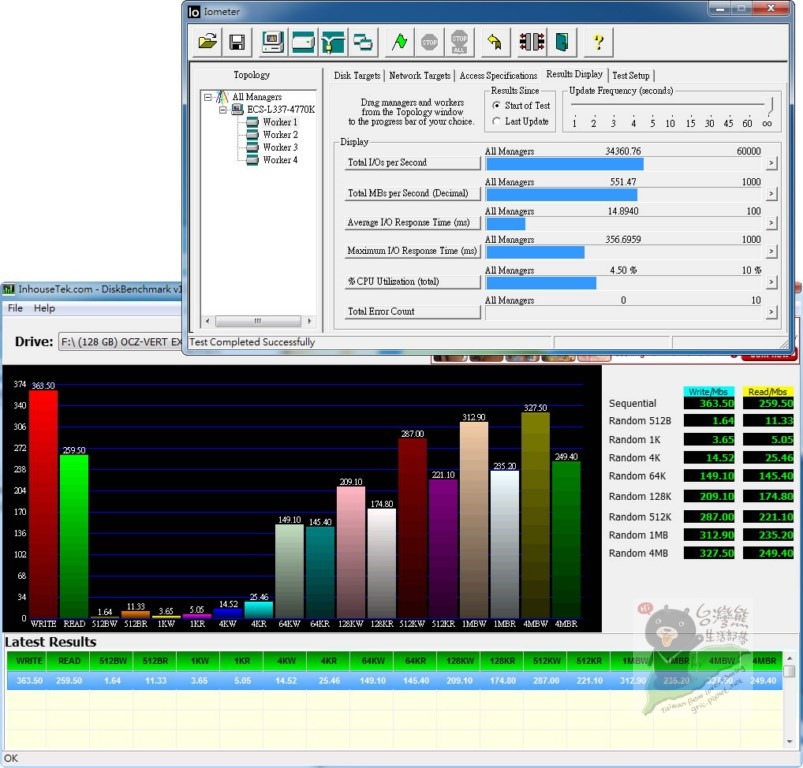Image resolution: width=803 pixels, height=768 pixels.
Task: Open the Drive selection dropdown
Action: point(120,342)
